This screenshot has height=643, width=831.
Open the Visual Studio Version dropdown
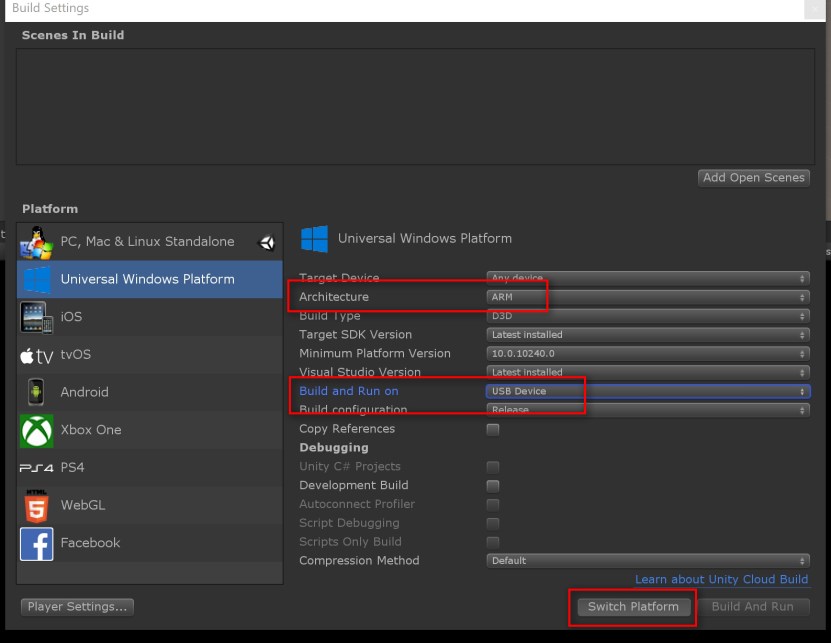[648, 372]
